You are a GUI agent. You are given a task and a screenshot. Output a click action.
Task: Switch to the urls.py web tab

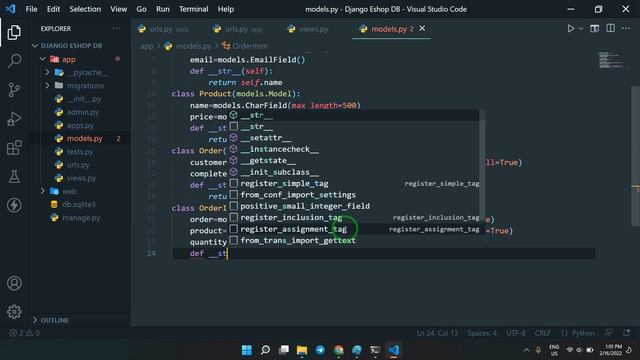tap(163, 29)
